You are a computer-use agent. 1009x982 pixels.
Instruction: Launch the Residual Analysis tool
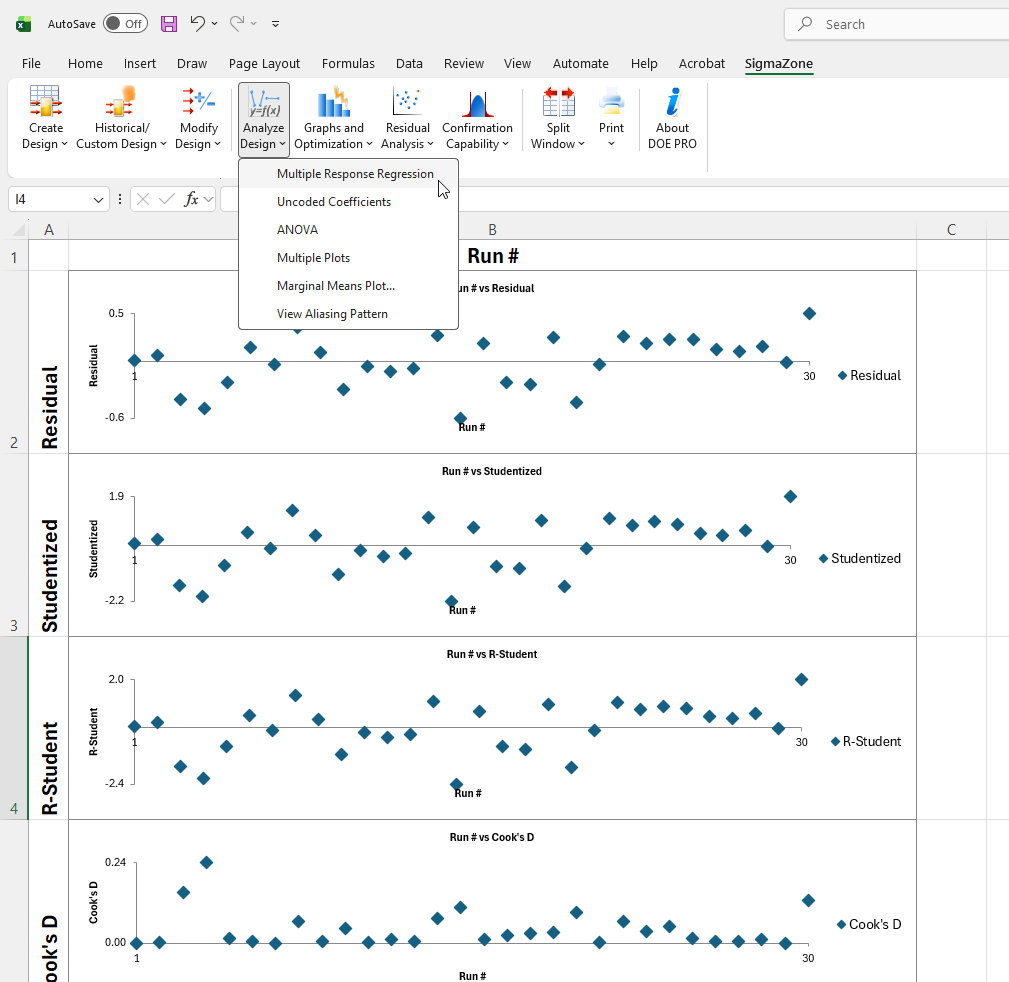coord(407,117)
